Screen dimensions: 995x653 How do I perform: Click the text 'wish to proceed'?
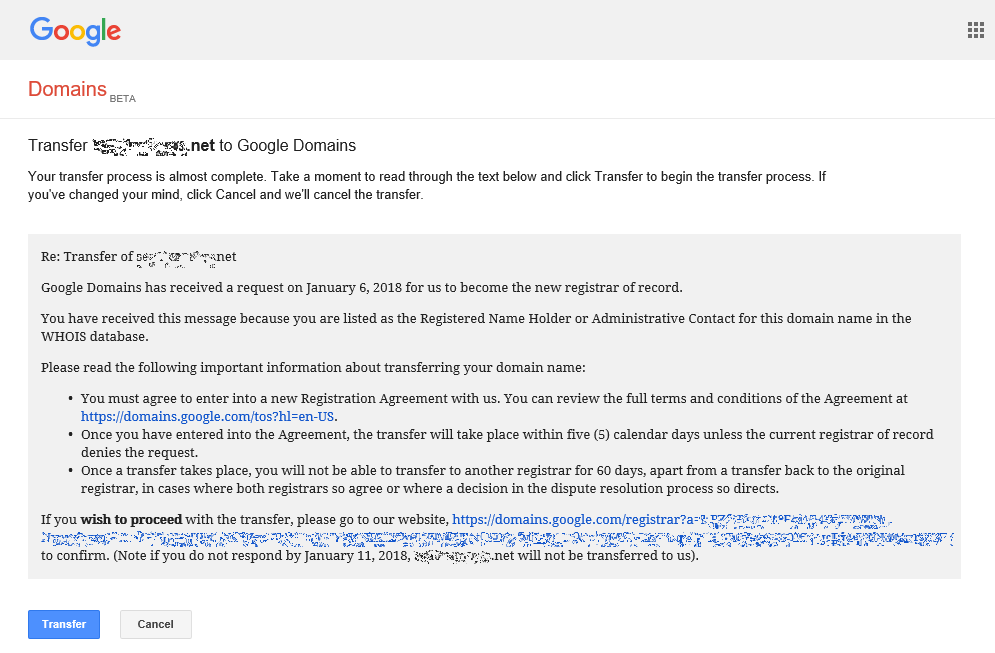(x=131, y=519)
